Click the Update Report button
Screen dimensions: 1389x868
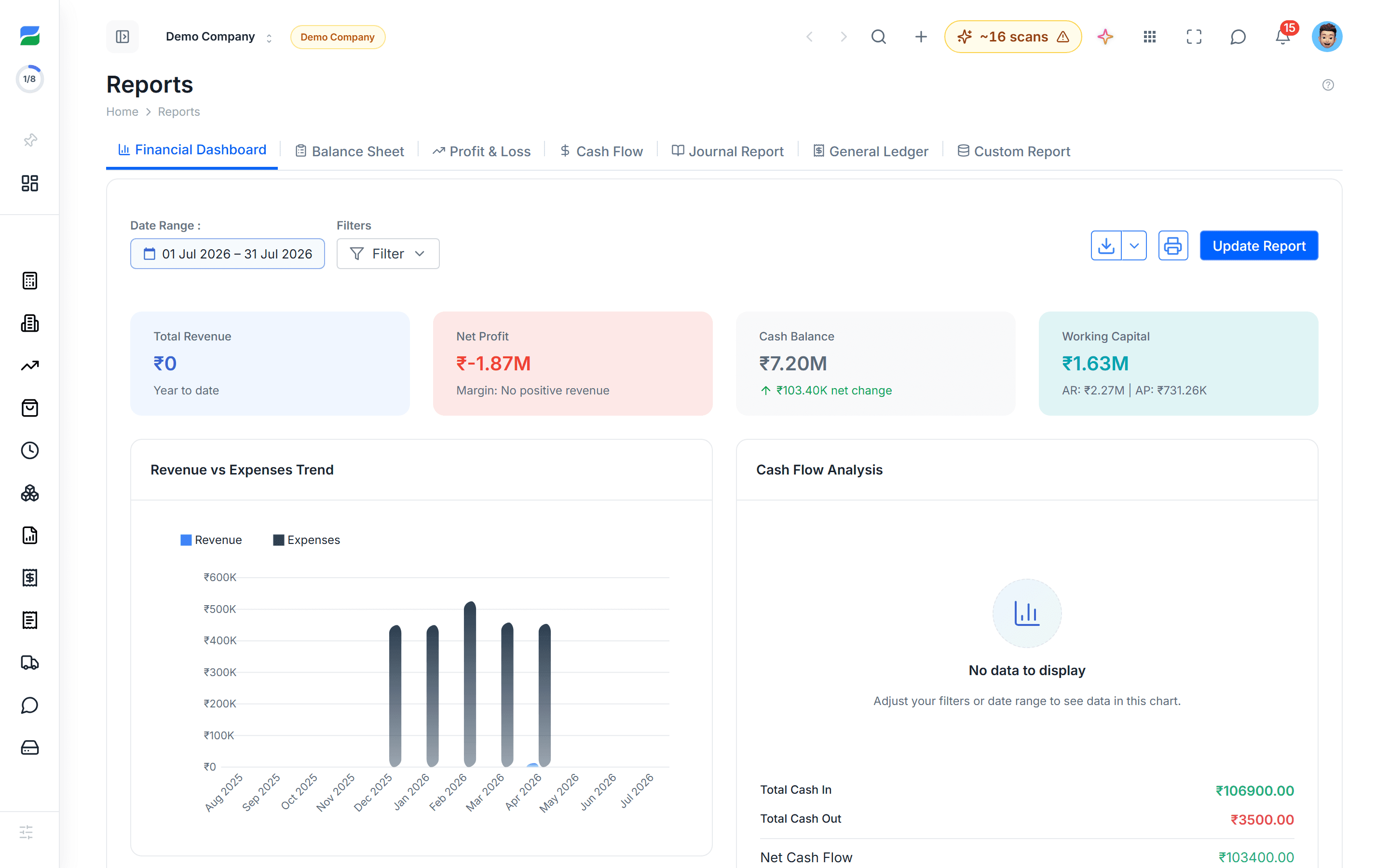(1259, 246)
